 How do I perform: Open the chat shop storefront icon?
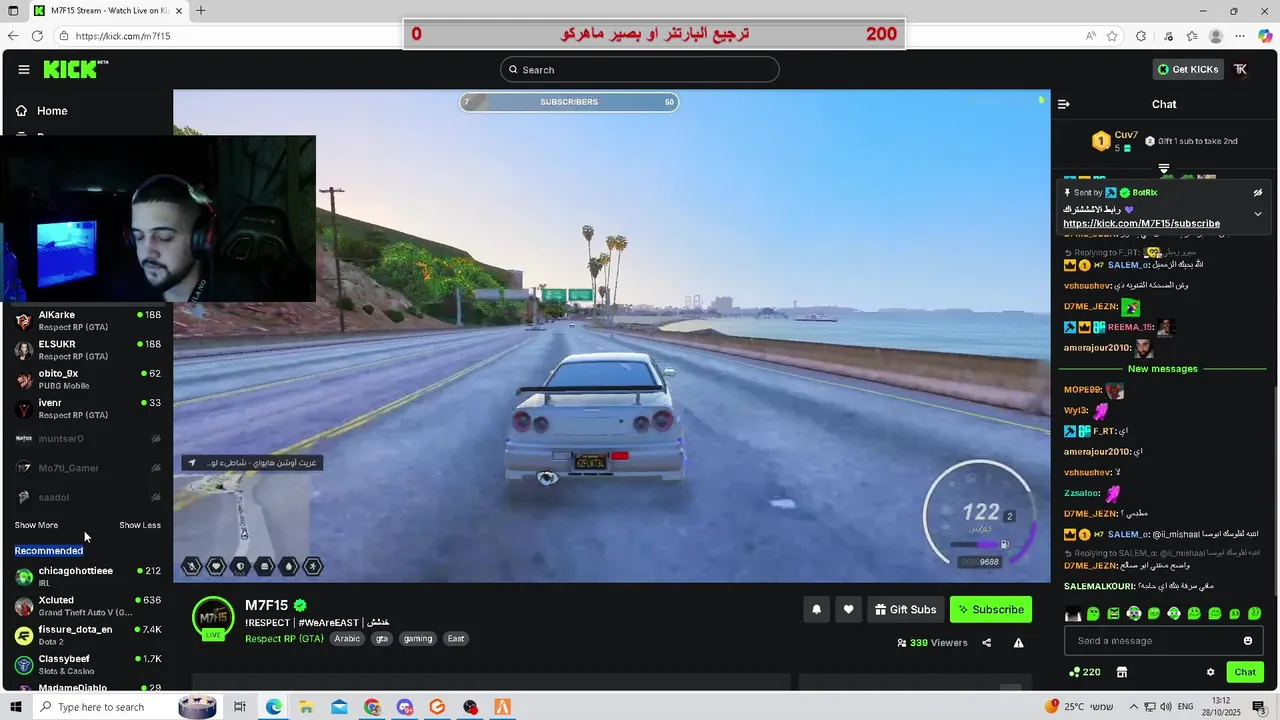click(x=1122, y=672)
